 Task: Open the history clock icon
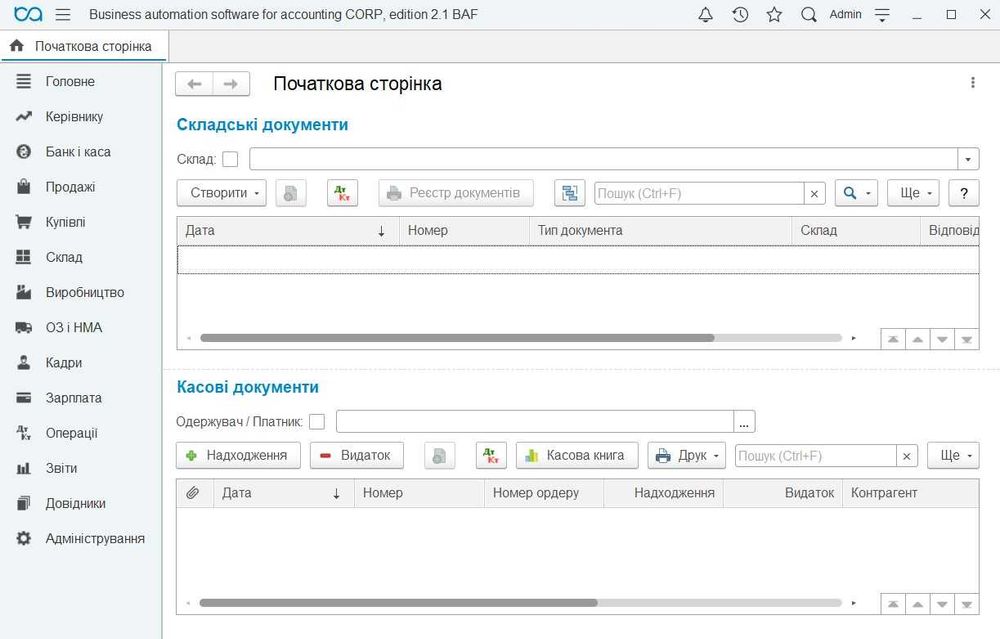[x=740, y=15]
